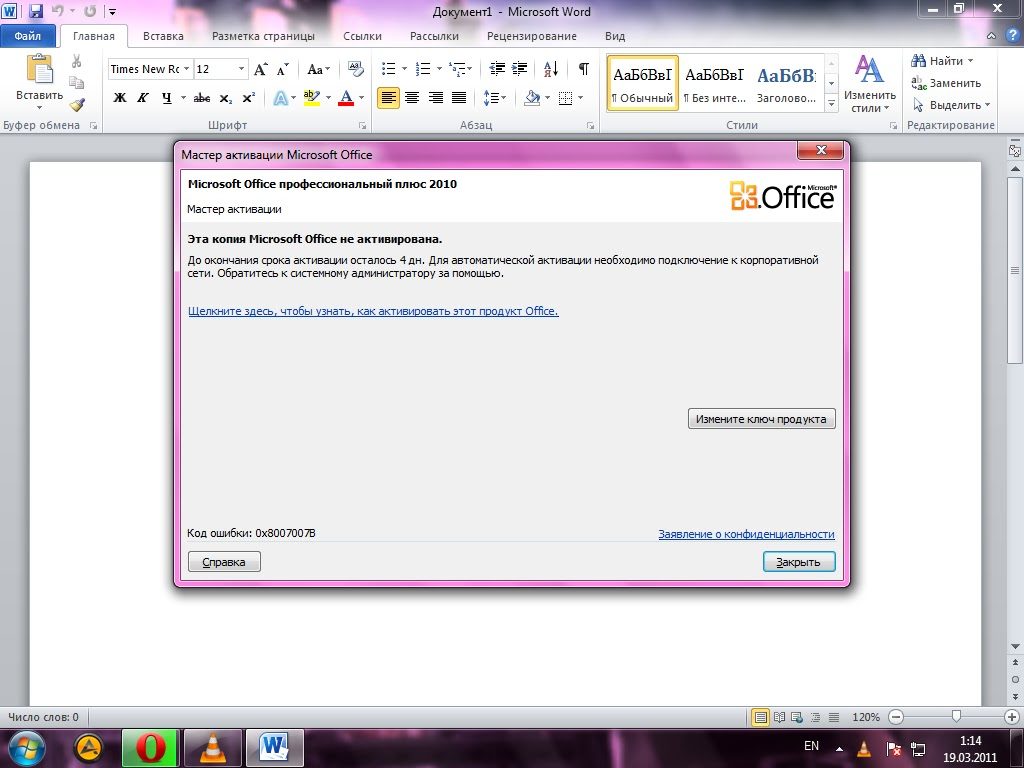Open the Times New Roman font name dropdown
1024x768 pixels.
click(x=186, y=69)
